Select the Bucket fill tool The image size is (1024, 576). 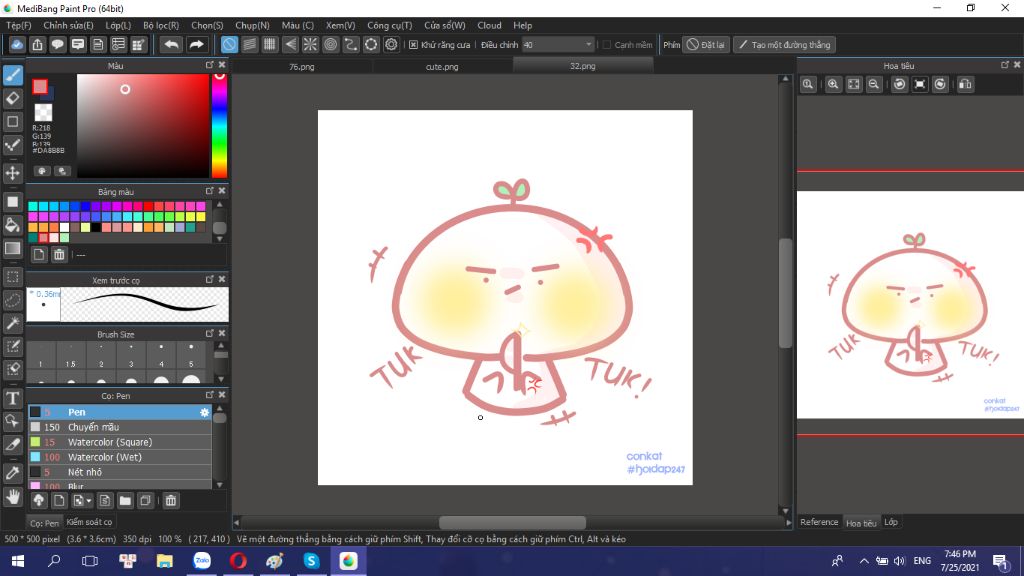(x=12, y=225)
